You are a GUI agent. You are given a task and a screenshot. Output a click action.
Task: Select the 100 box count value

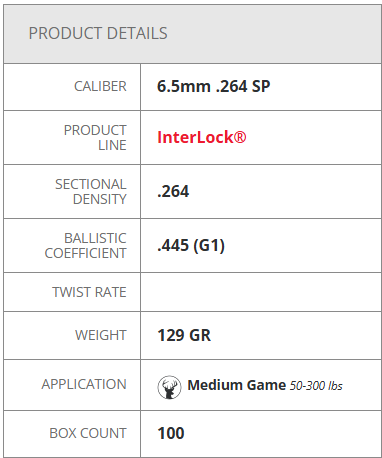tap(171, 433)
